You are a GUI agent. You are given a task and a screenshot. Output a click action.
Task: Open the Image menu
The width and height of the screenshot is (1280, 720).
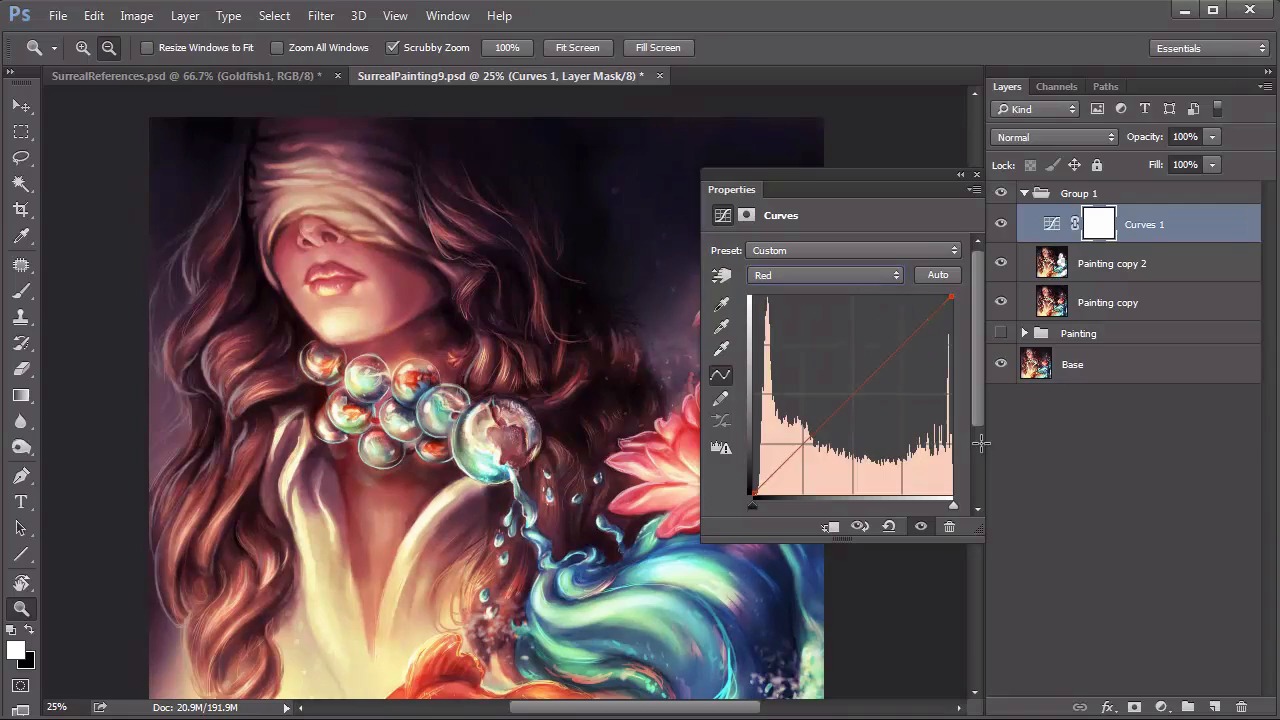136,16
